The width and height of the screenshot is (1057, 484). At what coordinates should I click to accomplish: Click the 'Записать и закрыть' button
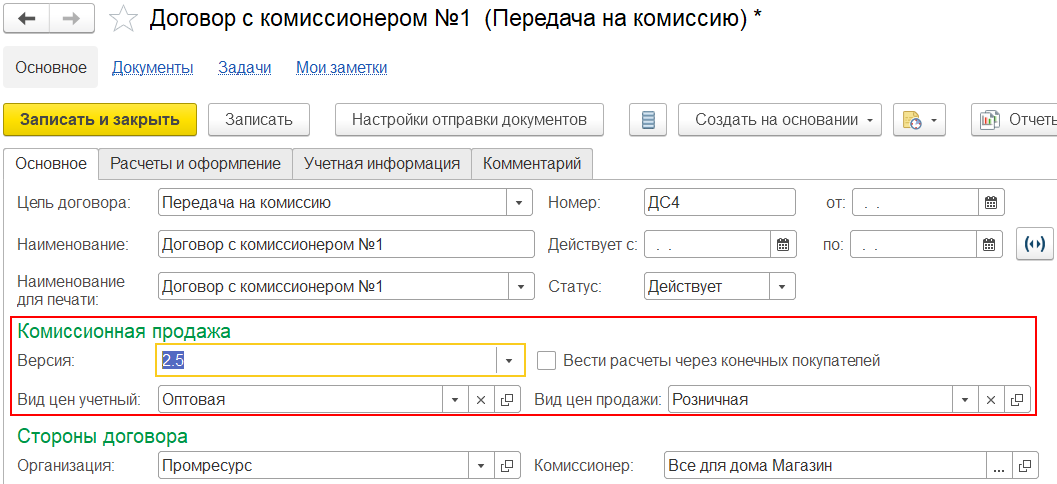[x=100, y=120]
